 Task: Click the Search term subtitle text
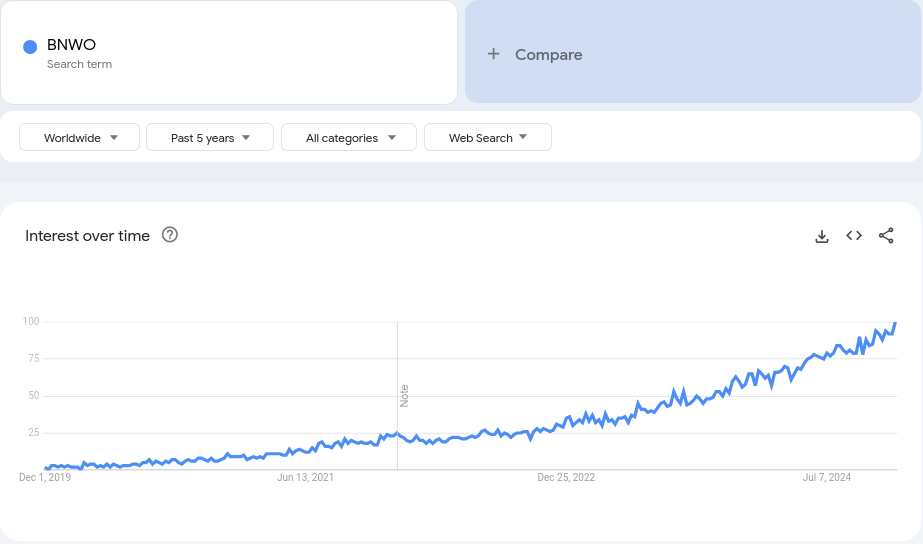pos(79,64)
